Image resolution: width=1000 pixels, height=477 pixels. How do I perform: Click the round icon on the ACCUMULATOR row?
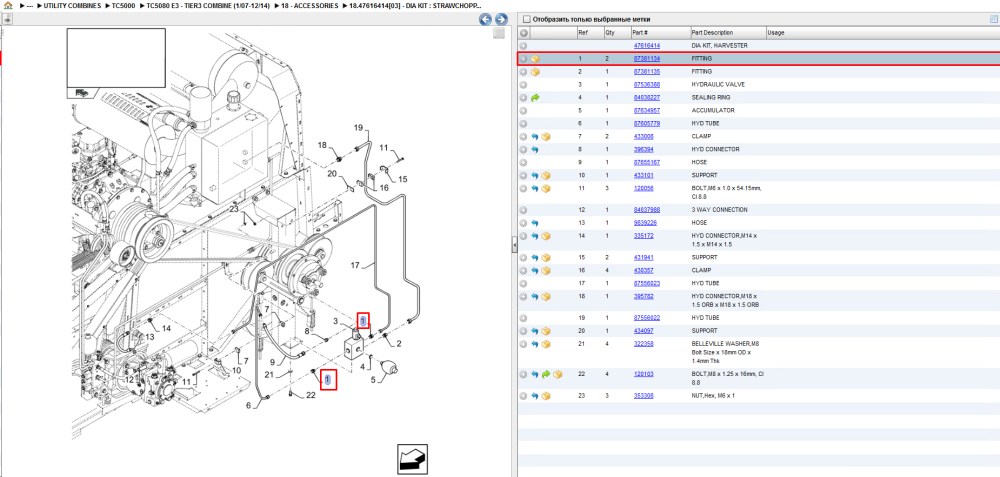(x=524, y=110)
